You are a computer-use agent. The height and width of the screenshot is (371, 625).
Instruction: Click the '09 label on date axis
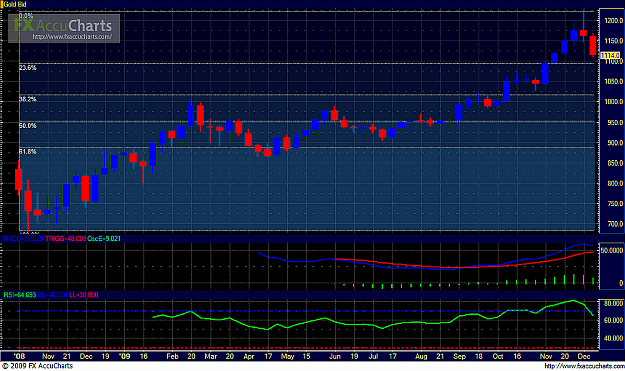click(124, 356)
